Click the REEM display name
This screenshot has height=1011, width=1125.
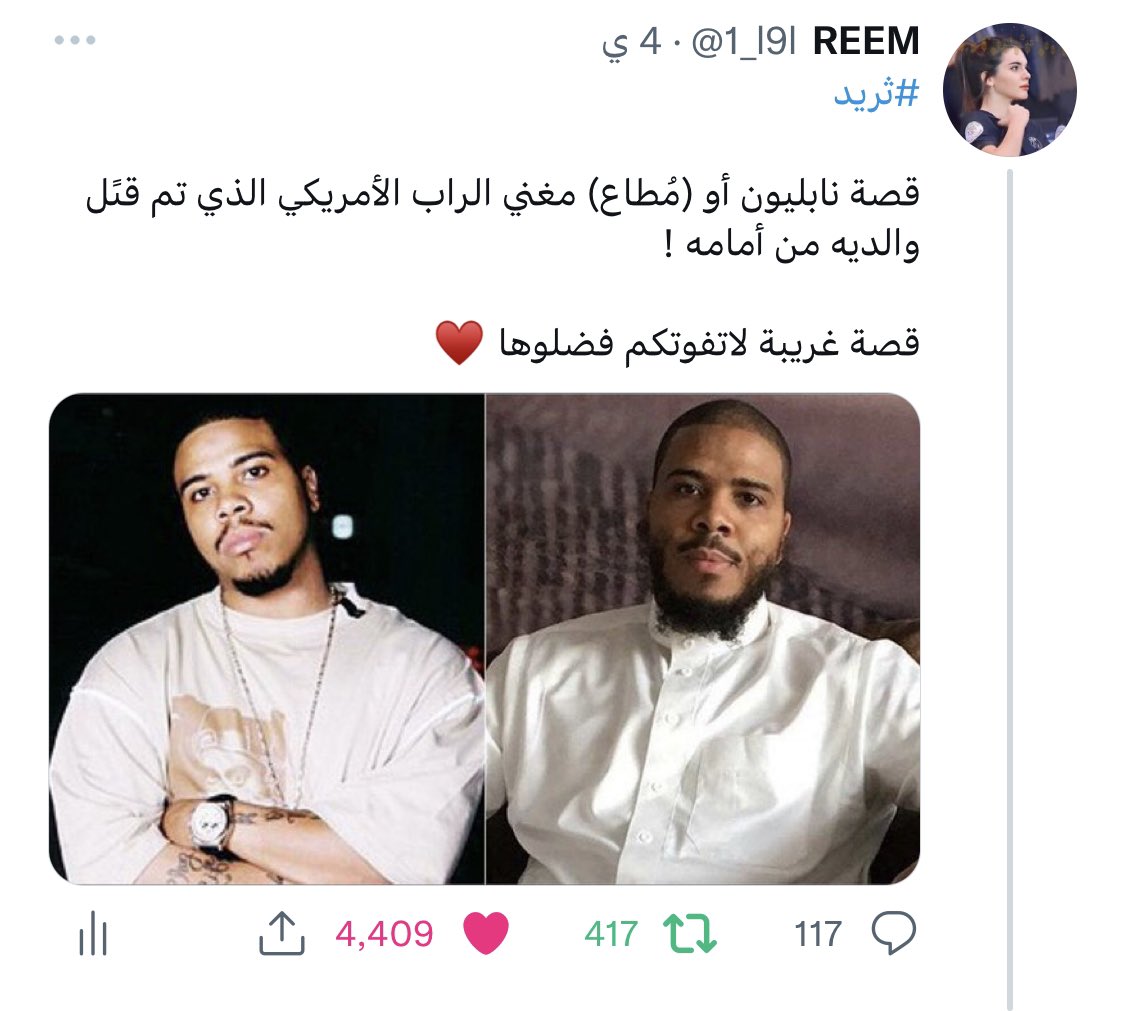tap(866, 41)
